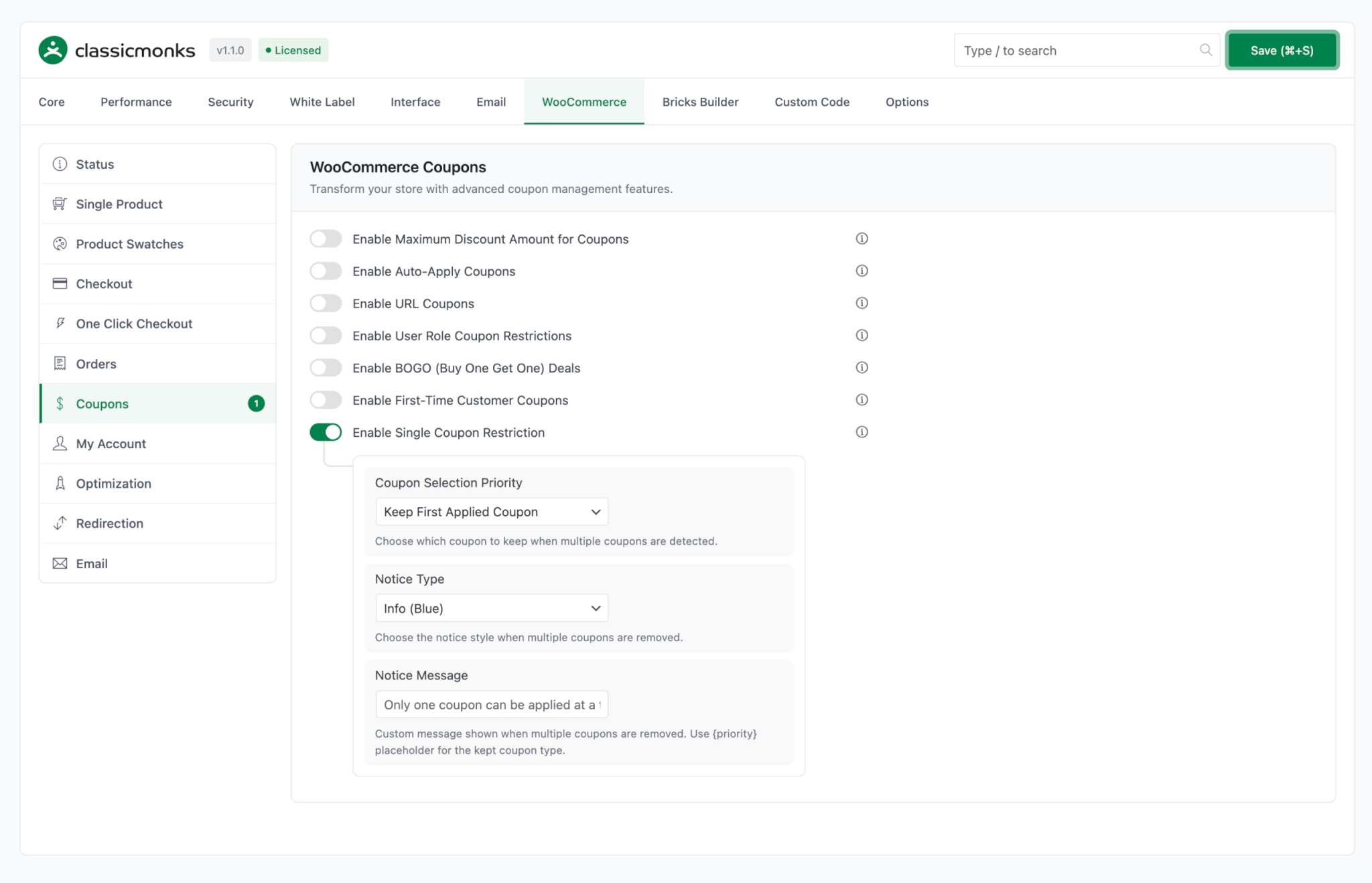Click the Redirection arrows icon
Viewport: 1372px width, 883px height.
tap(60, 523)
